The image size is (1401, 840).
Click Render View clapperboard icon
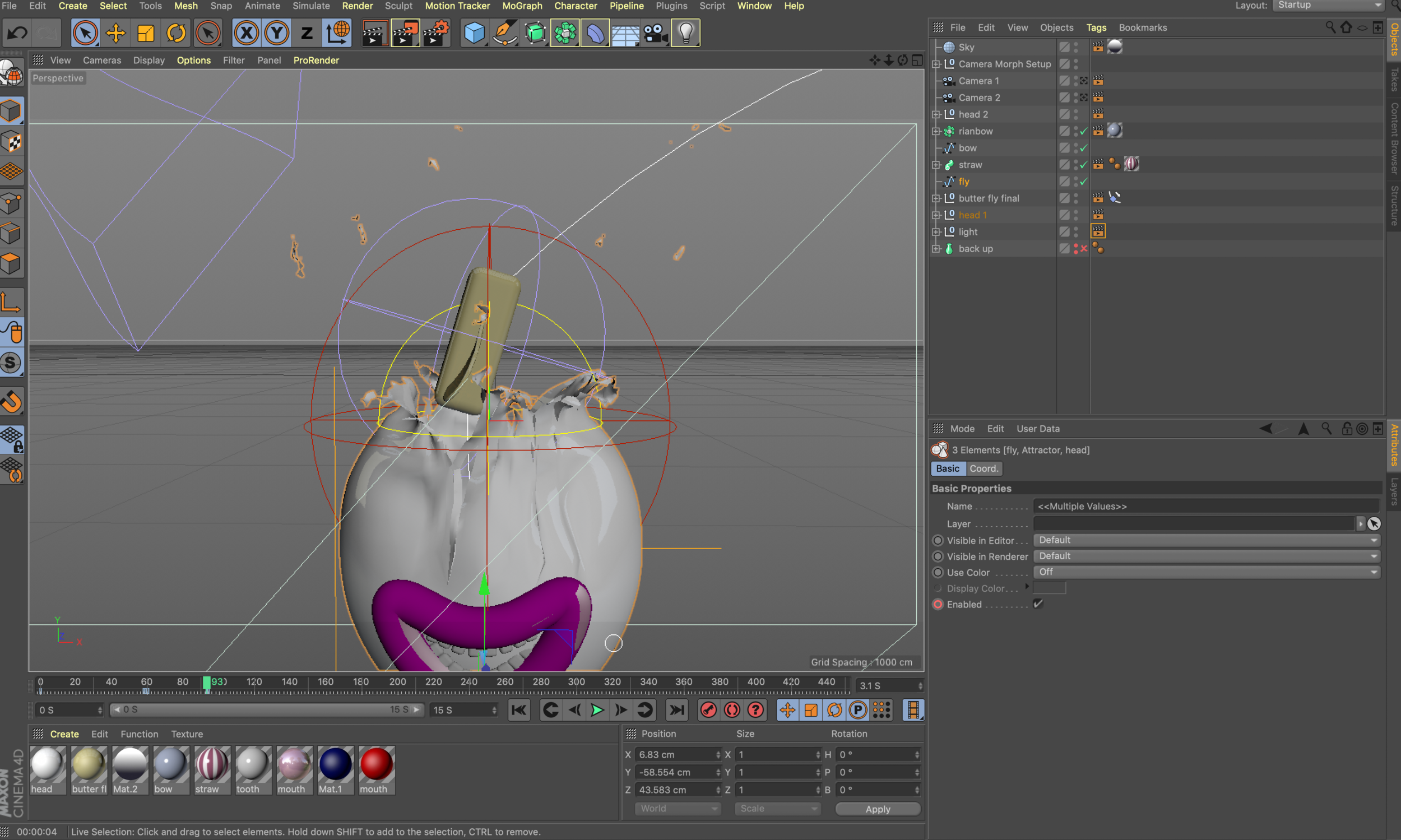point(375,33)
